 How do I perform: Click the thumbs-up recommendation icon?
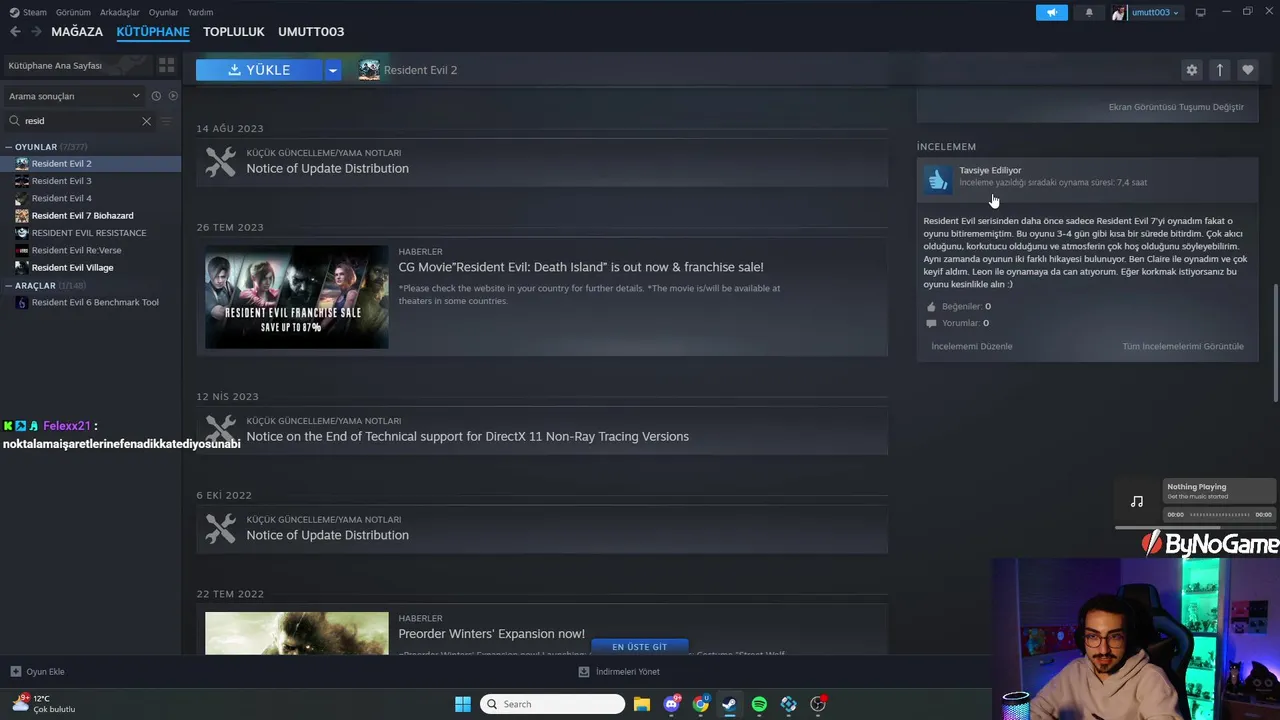click(x=938, y=179)
